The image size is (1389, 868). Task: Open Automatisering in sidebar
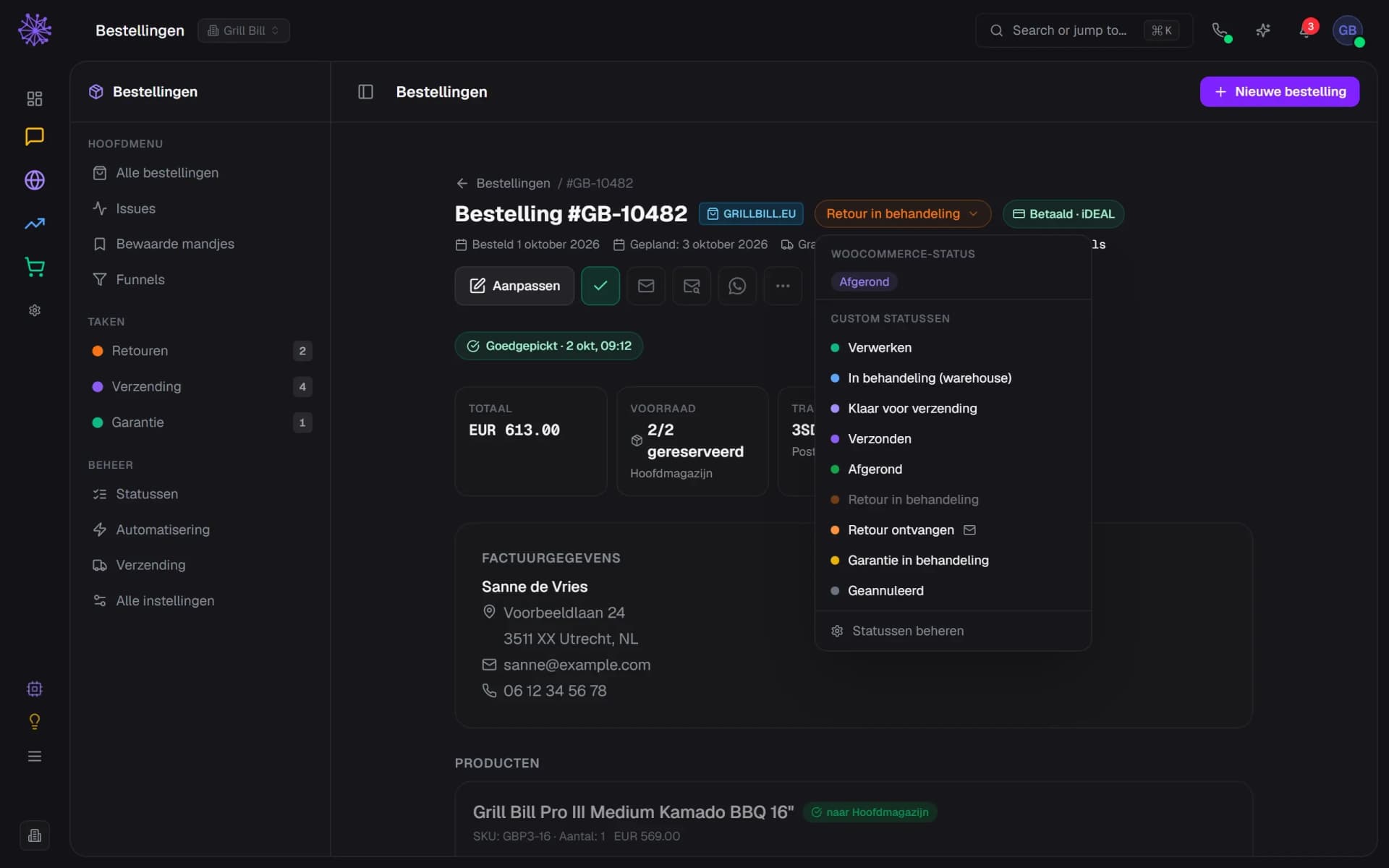point(200,529)
